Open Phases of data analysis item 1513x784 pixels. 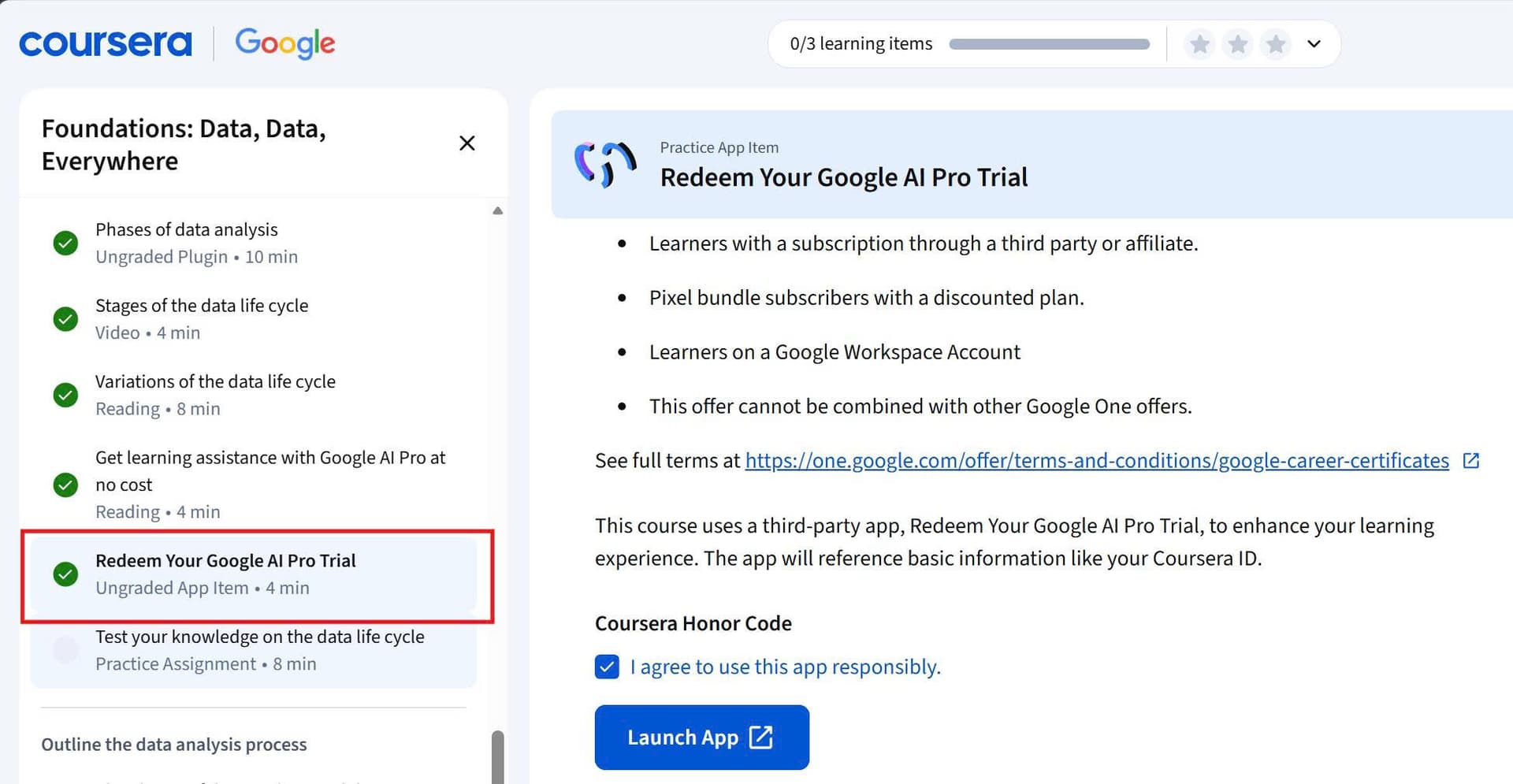point(254,243)
